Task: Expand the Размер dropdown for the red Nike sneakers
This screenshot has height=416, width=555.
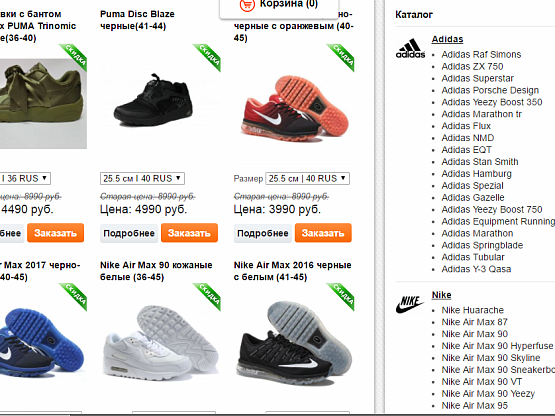Action: point(308,178)
